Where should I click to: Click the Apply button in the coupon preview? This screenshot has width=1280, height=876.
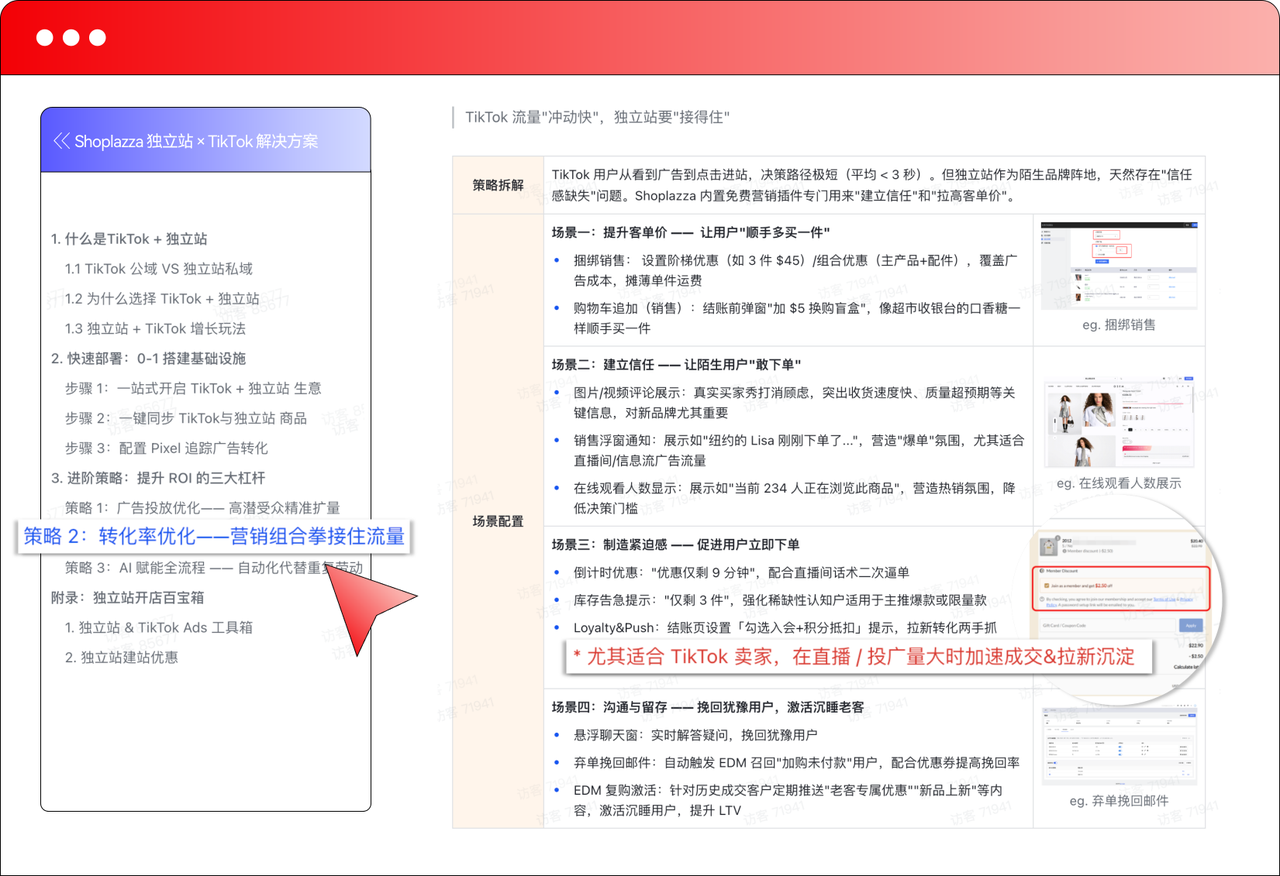click(1191, 625)
